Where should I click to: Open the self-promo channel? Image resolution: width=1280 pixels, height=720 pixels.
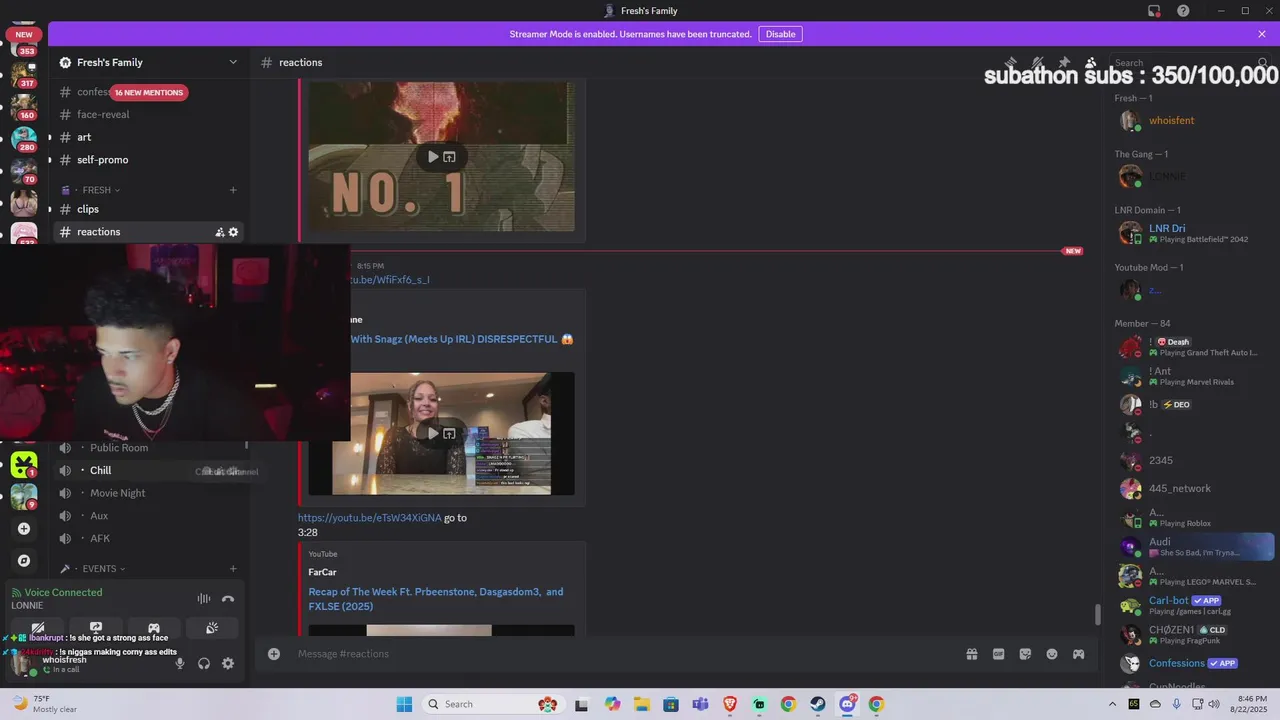click(102, 159)
